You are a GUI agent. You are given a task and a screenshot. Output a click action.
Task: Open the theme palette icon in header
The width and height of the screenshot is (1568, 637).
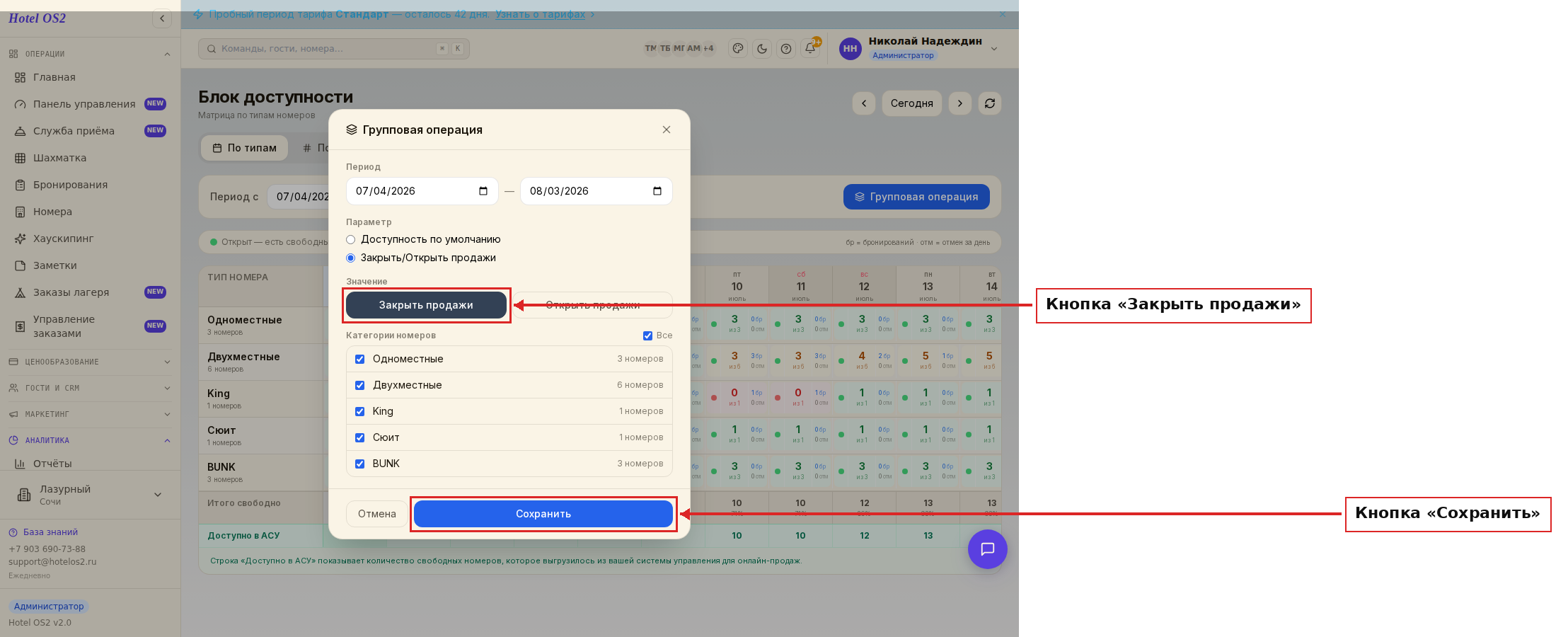tap(738, 49)
